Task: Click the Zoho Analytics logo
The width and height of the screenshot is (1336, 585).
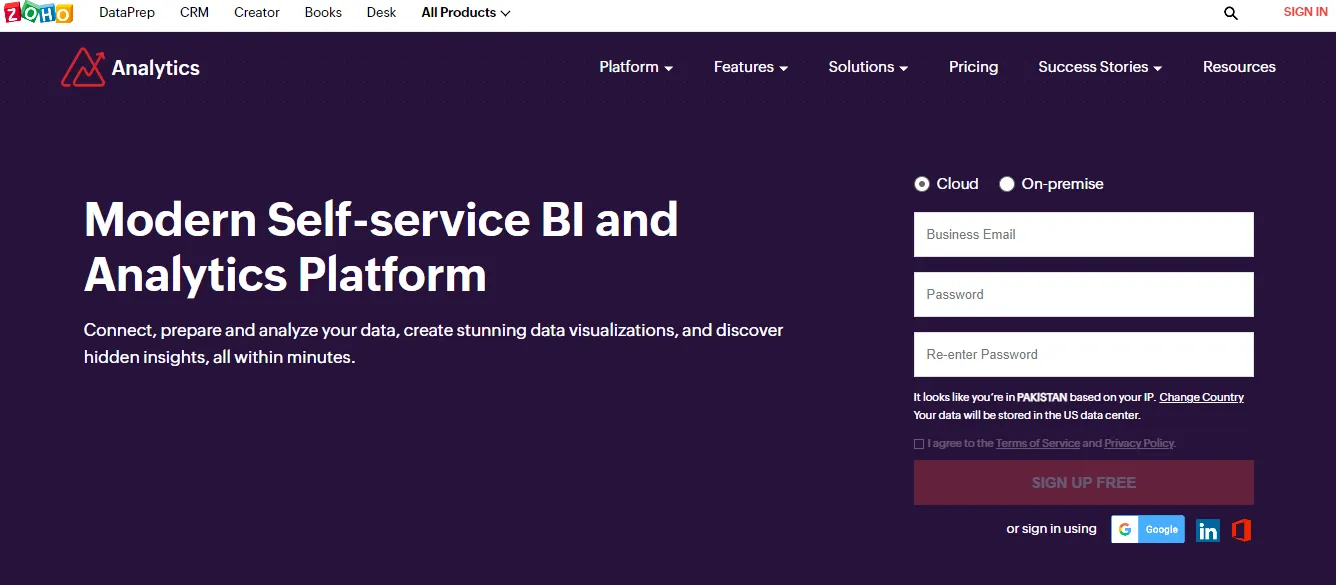Action: click(130, 67)
